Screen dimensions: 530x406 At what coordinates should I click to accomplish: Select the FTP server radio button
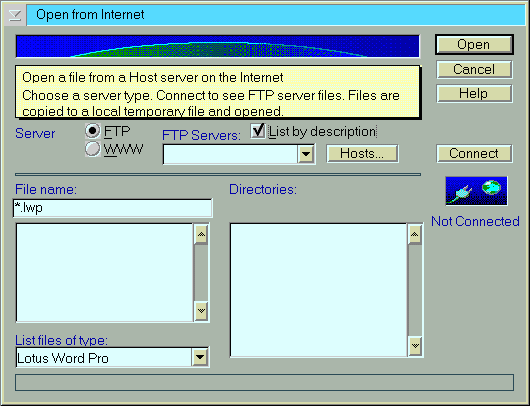(93, 131)
